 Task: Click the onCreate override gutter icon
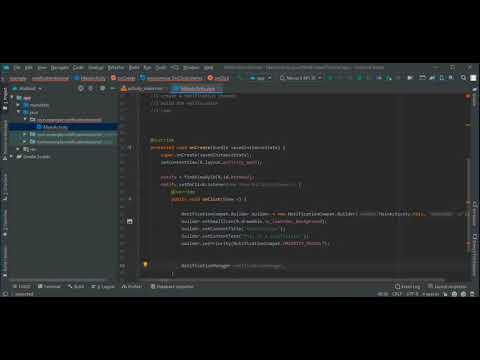[130, 148]
